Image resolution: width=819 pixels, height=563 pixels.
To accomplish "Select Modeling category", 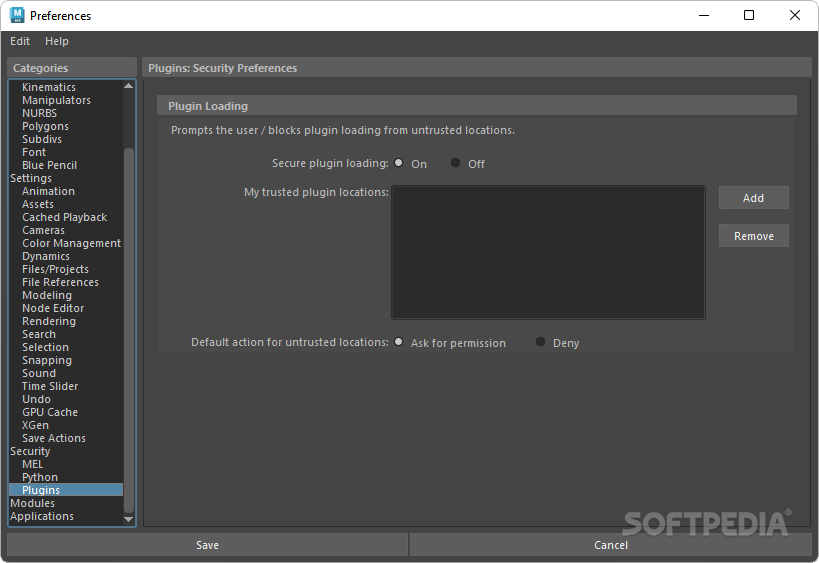I will pos(47,296).
